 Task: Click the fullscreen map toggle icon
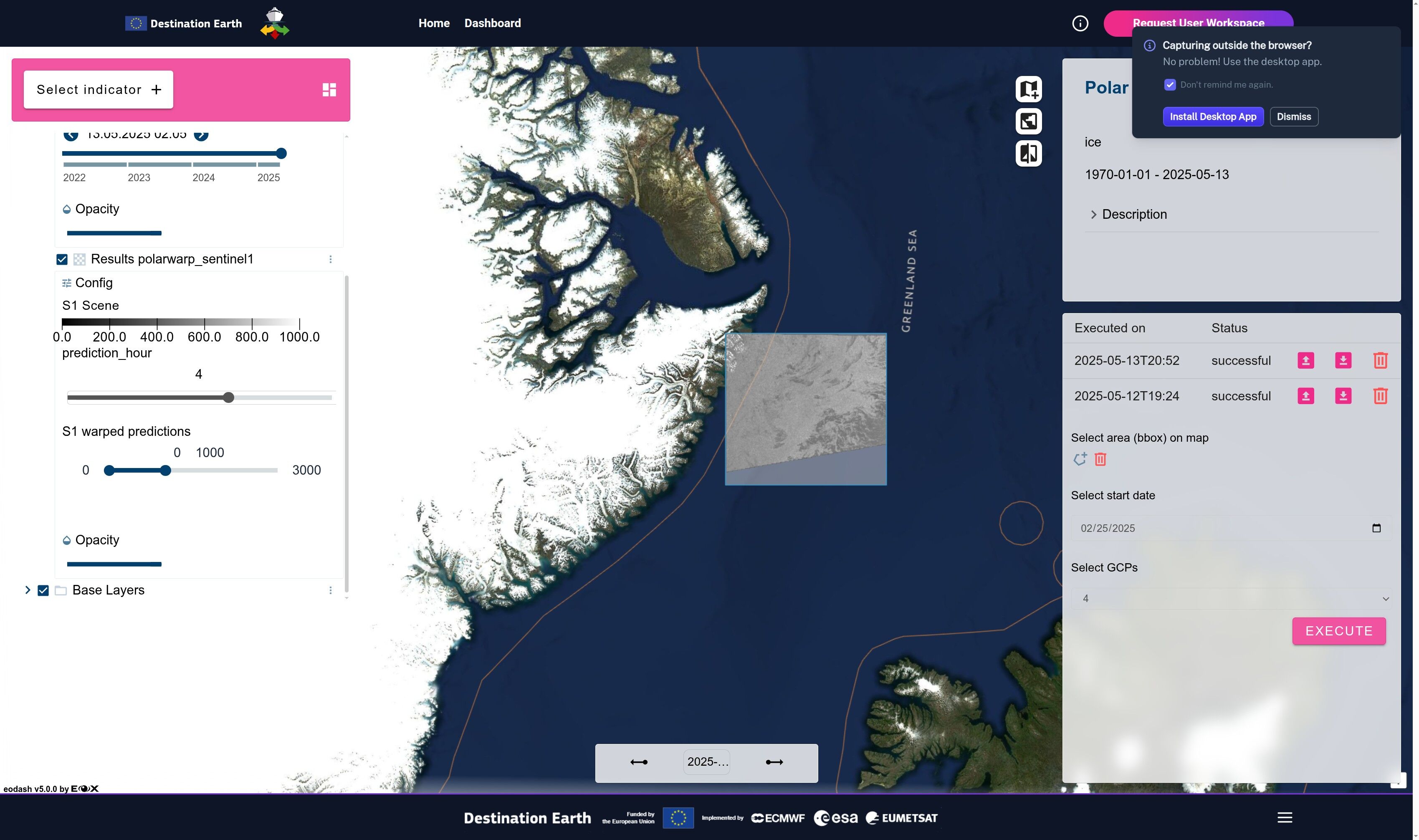[x=1028, y=121]
